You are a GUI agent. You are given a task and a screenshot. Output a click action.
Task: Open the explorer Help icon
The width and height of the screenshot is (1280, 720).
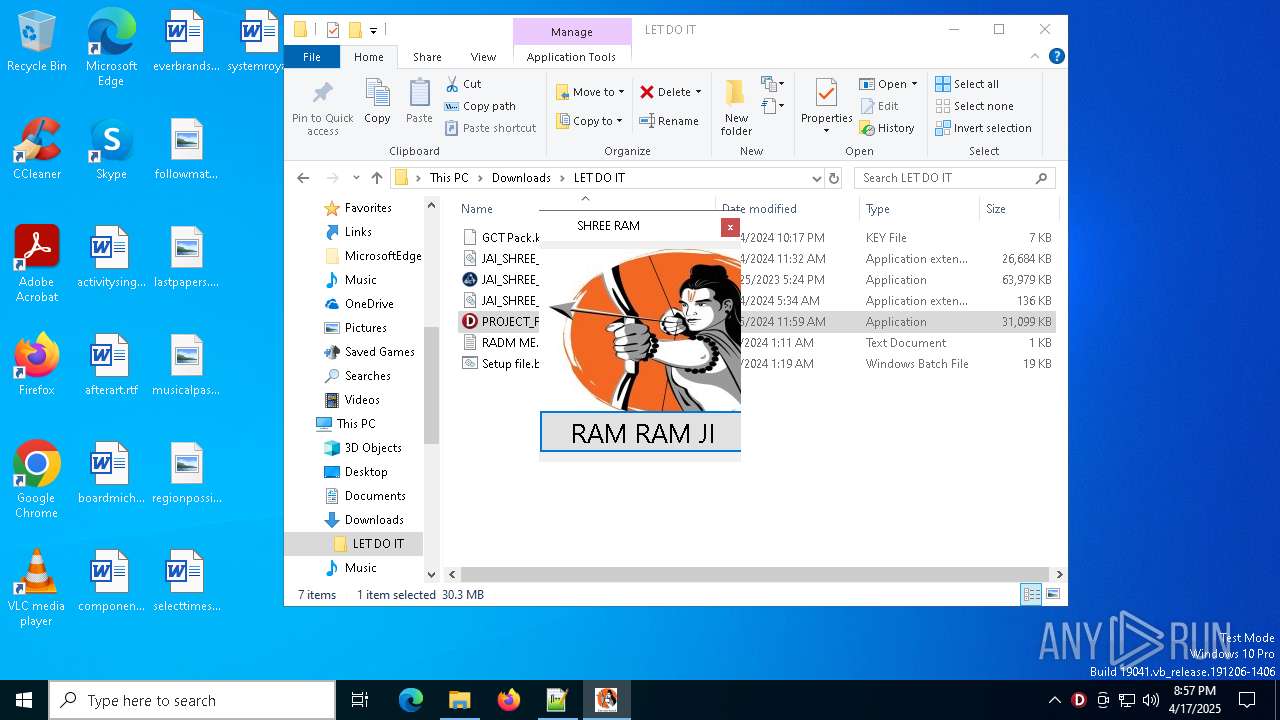[x=1056, y=57]
